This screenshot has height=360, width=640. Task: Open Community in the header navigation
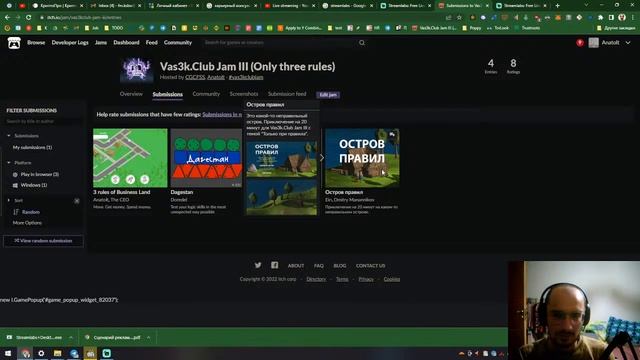(x=178, y=42)
